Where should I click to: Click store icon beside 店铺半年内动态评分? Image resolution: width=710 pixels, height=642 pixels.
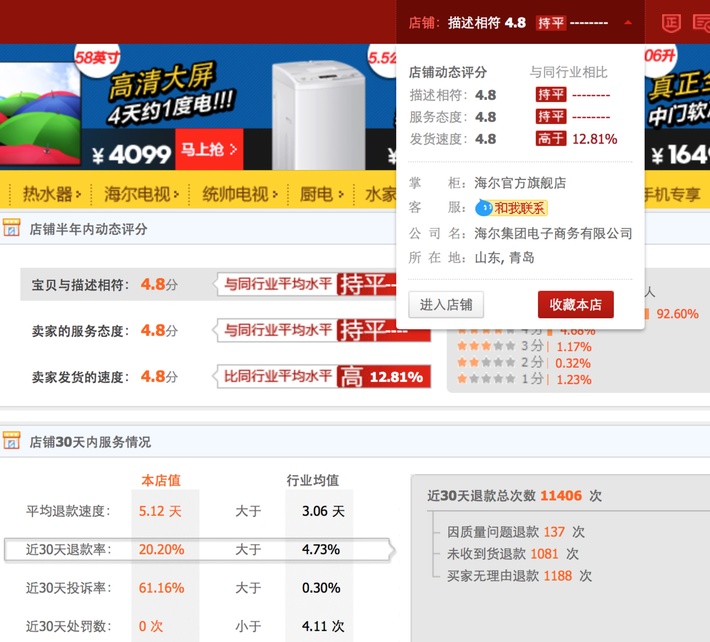(x=11, y=228)
